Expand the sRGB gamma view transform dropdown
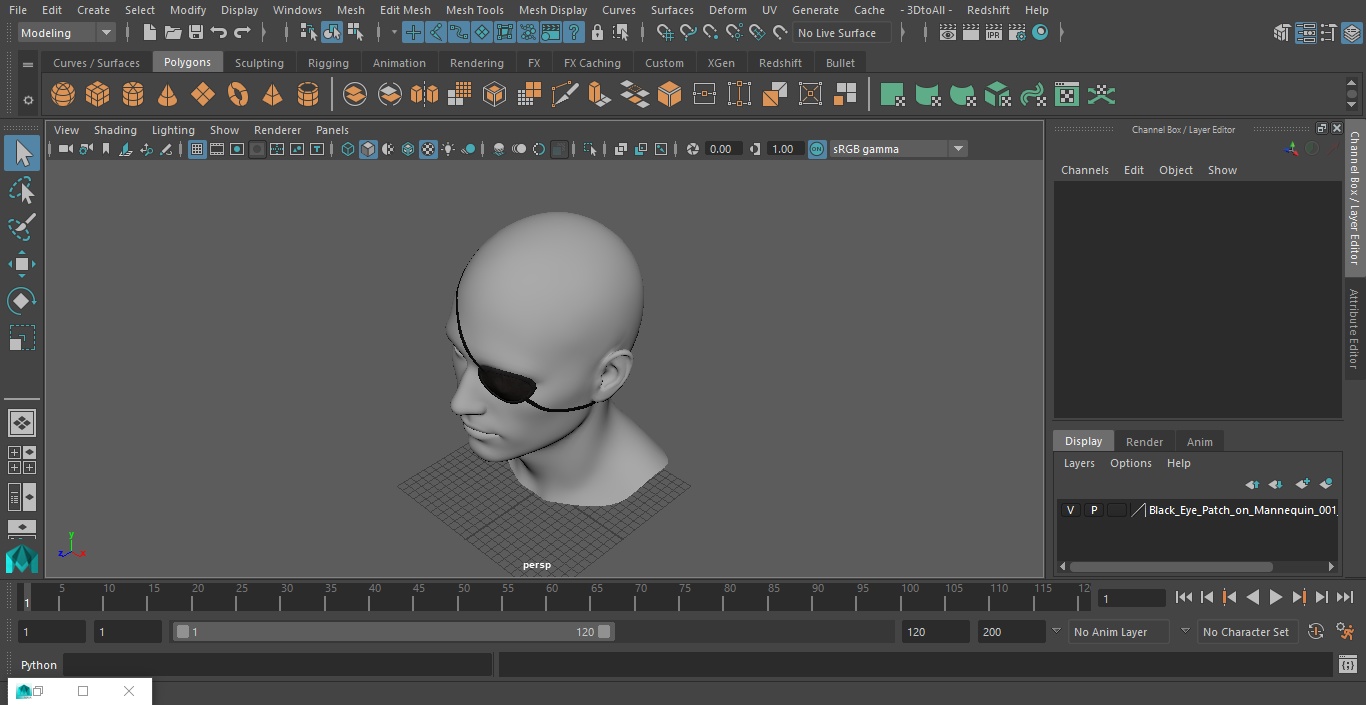 pyautogui.click(x=957, y=149)
